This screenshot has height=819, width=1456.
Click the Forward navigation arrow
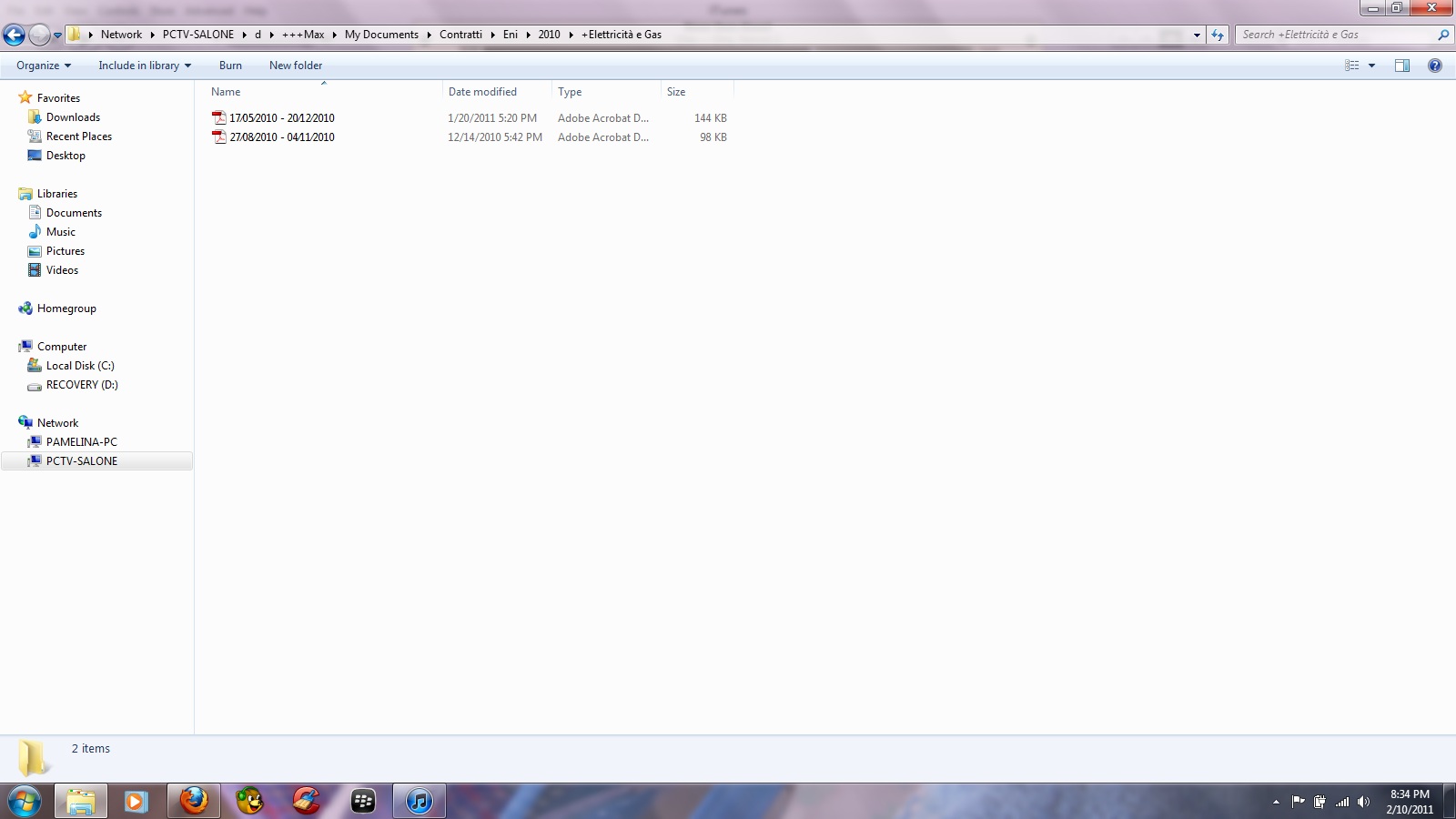tap(39, 35)
